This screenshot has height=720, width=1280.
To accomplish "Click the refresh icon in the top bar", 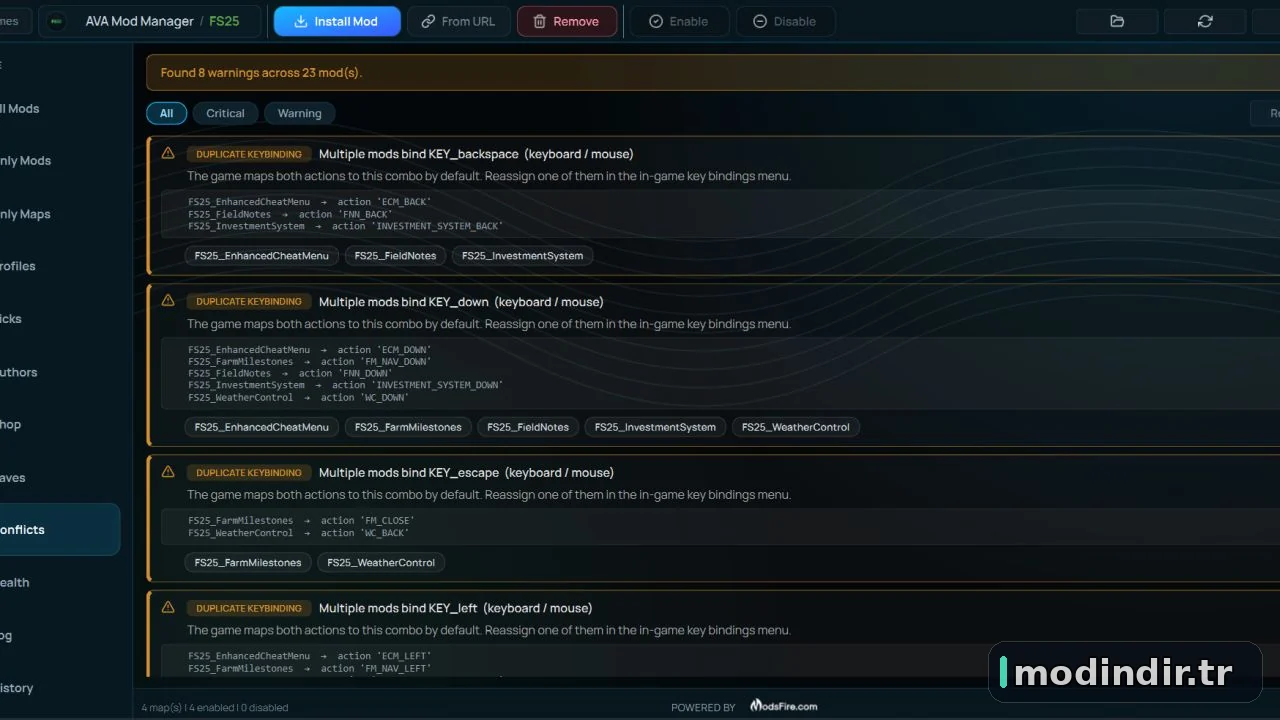I will [1205, 21].
